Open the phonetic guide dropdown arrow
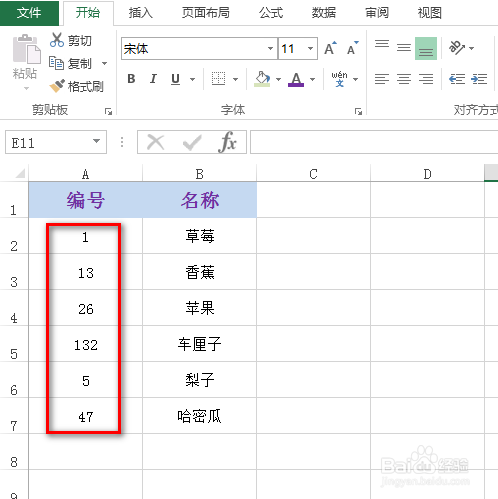The image size is (498, 499). (355, 79)
